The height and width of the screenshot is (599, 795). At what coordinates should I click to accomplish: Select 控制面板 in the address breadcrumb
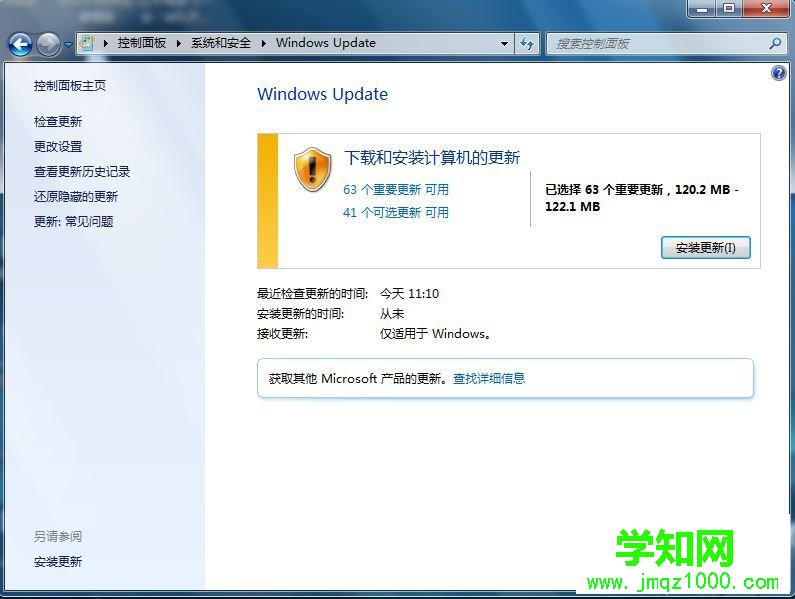[142, 43]
